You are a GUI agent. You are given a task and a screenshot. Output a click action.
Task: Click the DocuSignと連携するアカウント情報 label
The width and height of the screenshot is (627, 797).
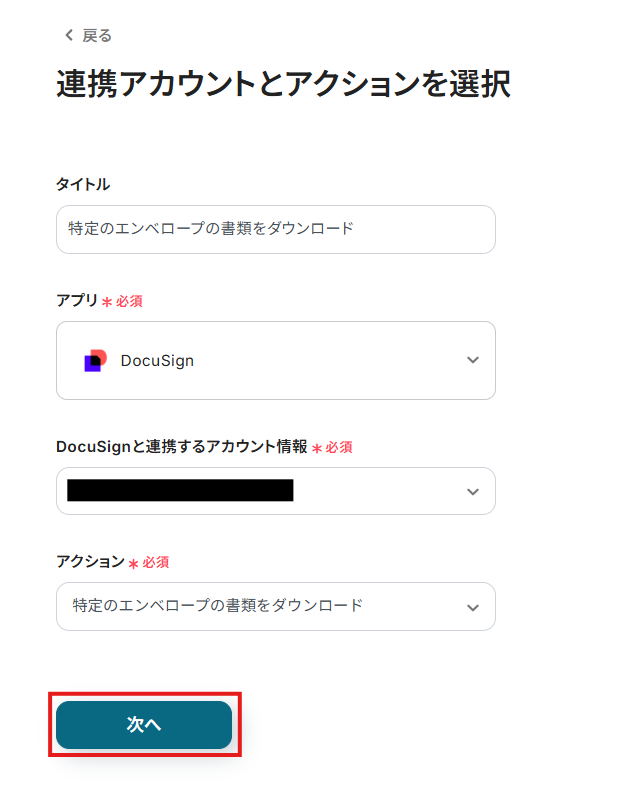pyautogui.click(x=182, y=447)
